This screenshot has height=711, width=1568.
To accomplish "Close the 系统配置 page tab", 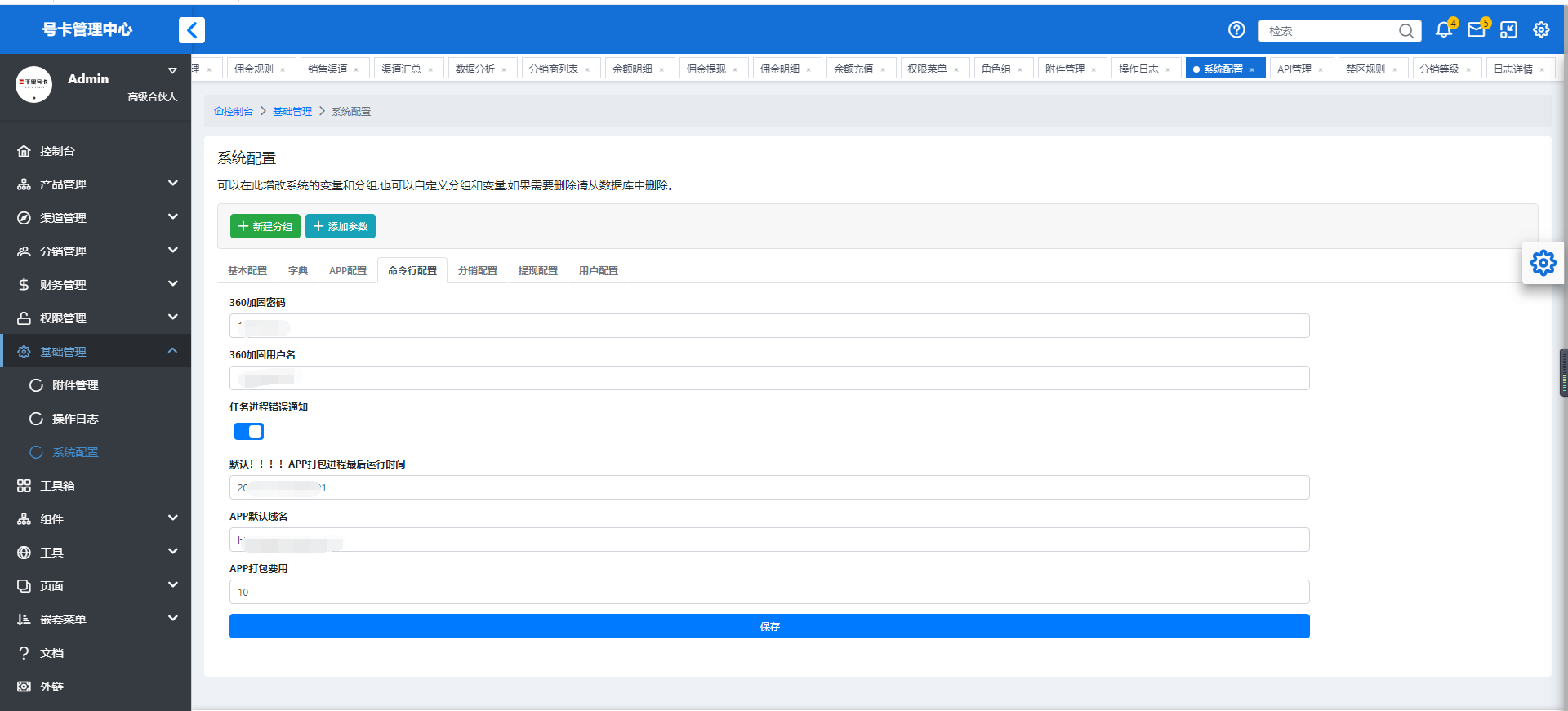I will [x=1252, y=70].
